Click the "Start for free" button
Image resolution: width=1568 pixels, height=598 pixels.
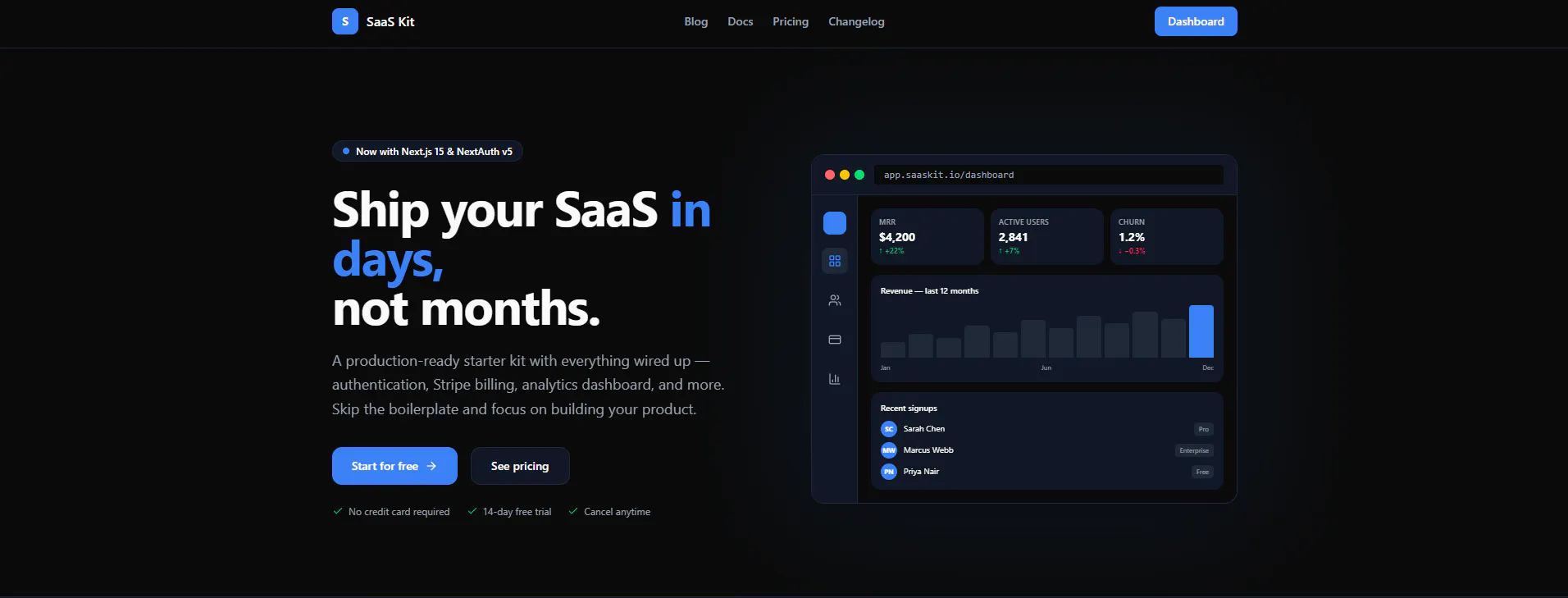[394, 466]
